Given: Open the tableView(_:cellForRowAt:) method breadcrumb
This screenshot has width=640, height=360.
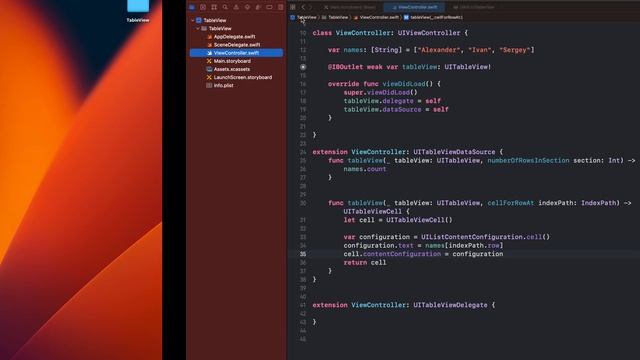Looking at the screenshot, I should click(433, 17).
